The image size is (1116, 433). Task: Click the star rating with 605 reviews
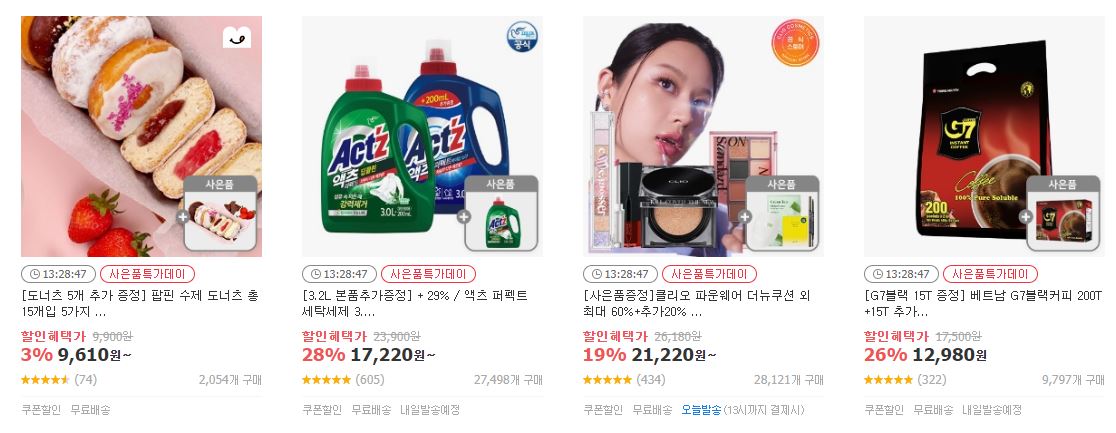pos(327,380)
